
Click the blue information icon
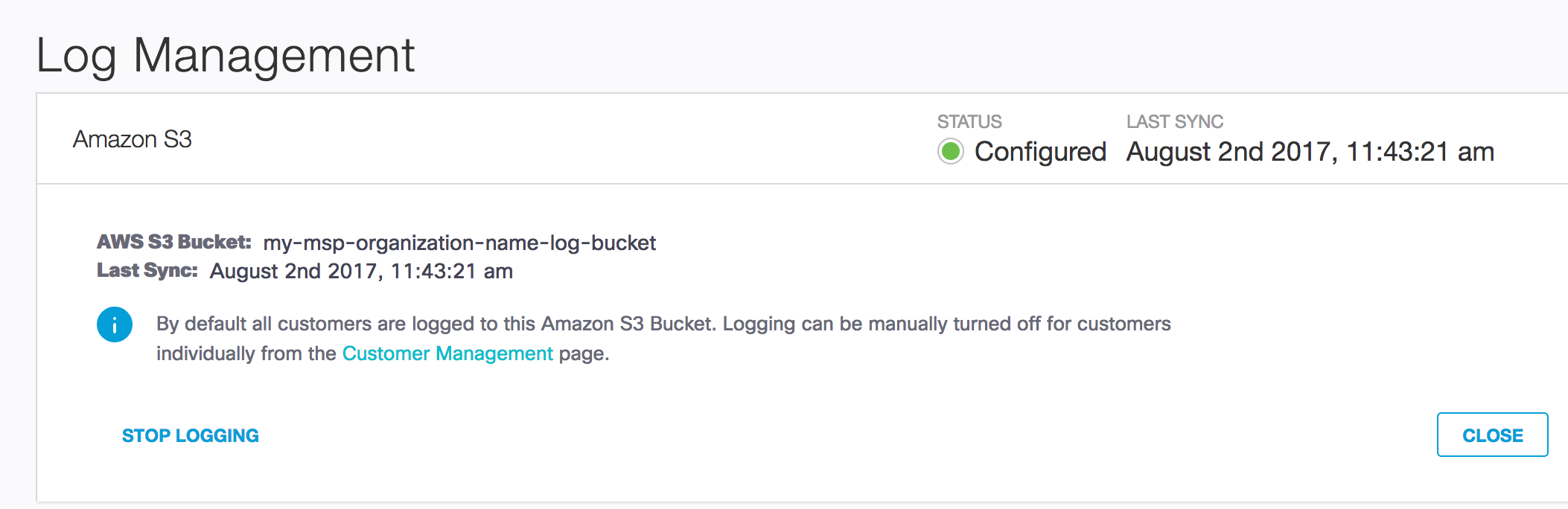click(x=115, y=324)
